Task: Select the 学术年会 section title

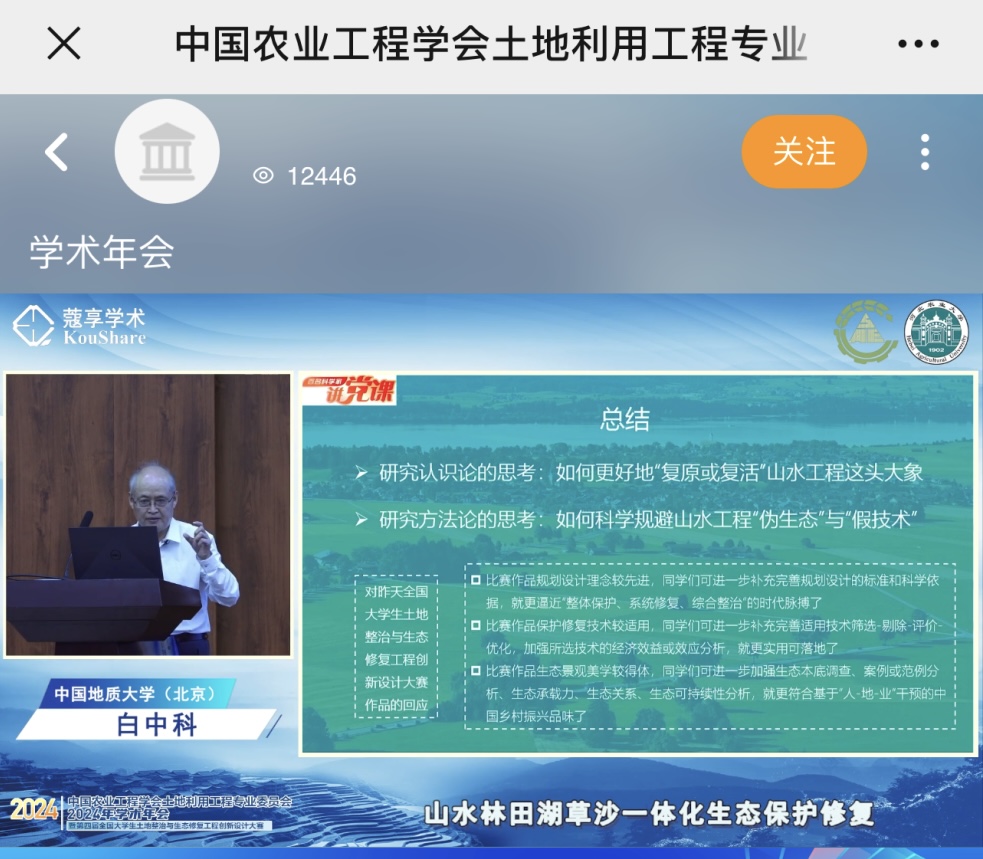Action: pyautogui.click(x=102, y=252)
